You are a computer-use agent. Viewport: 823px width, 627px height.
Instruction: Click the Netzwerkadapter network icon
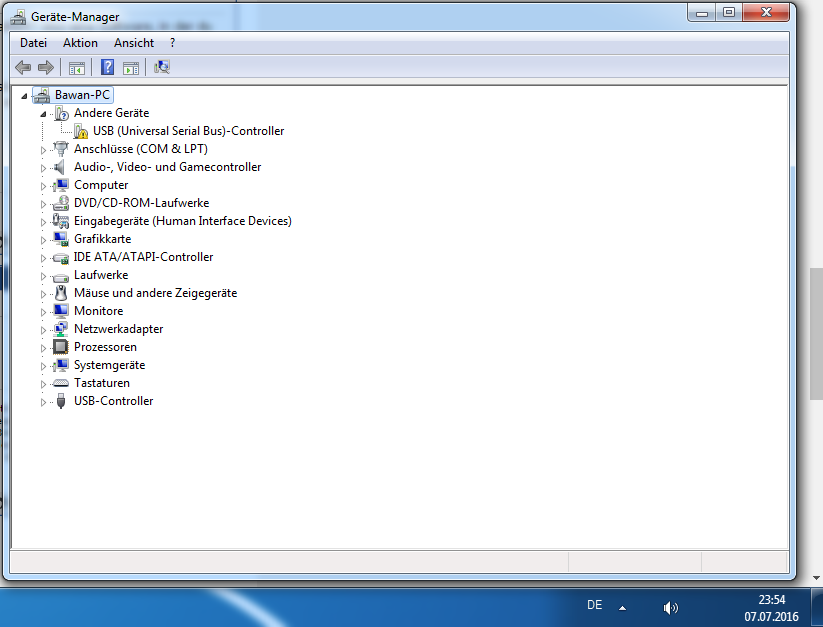pos(61,329)
